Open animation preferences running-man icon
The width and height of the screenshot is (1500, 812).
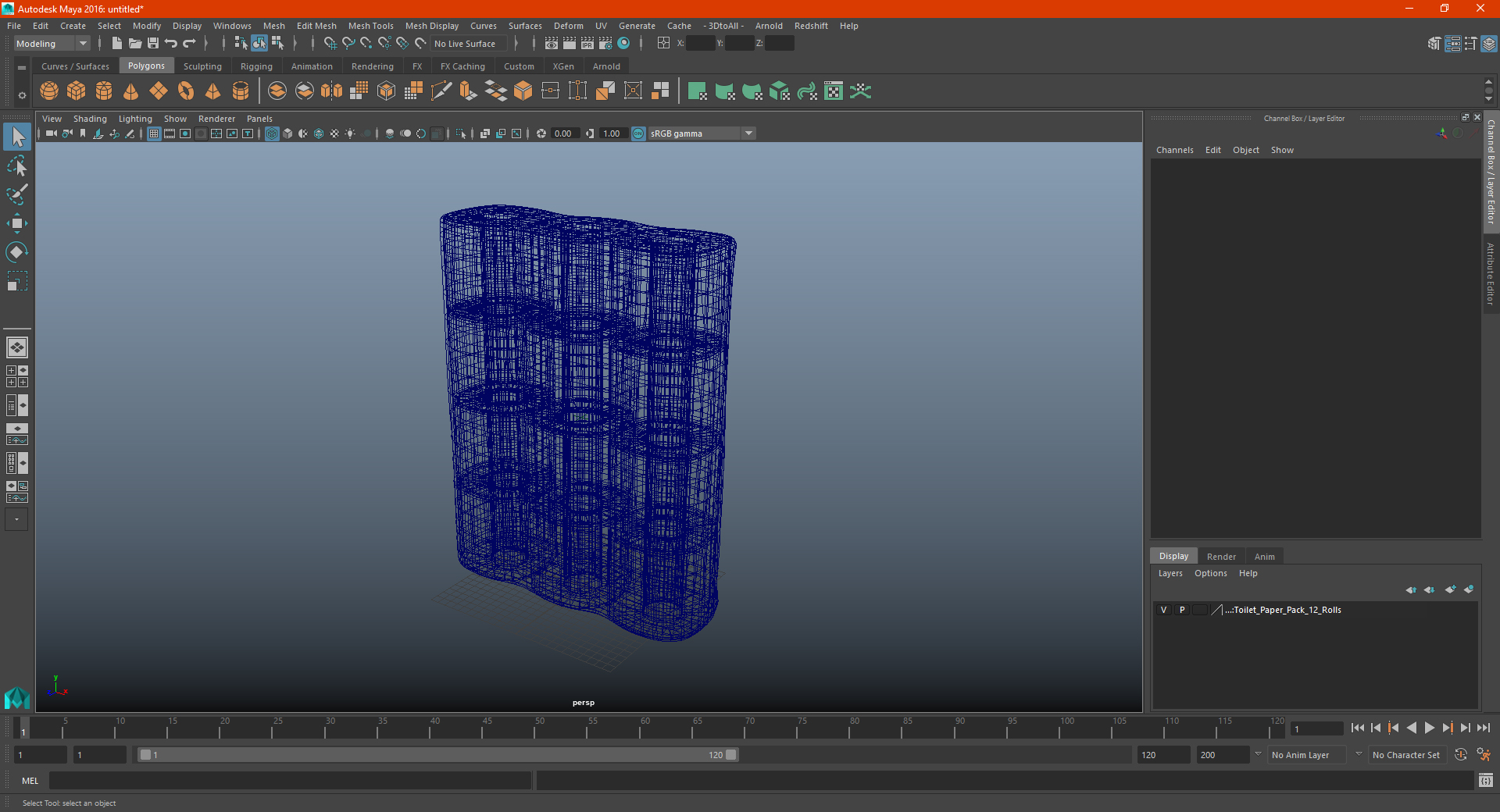tap(1484, 755)
